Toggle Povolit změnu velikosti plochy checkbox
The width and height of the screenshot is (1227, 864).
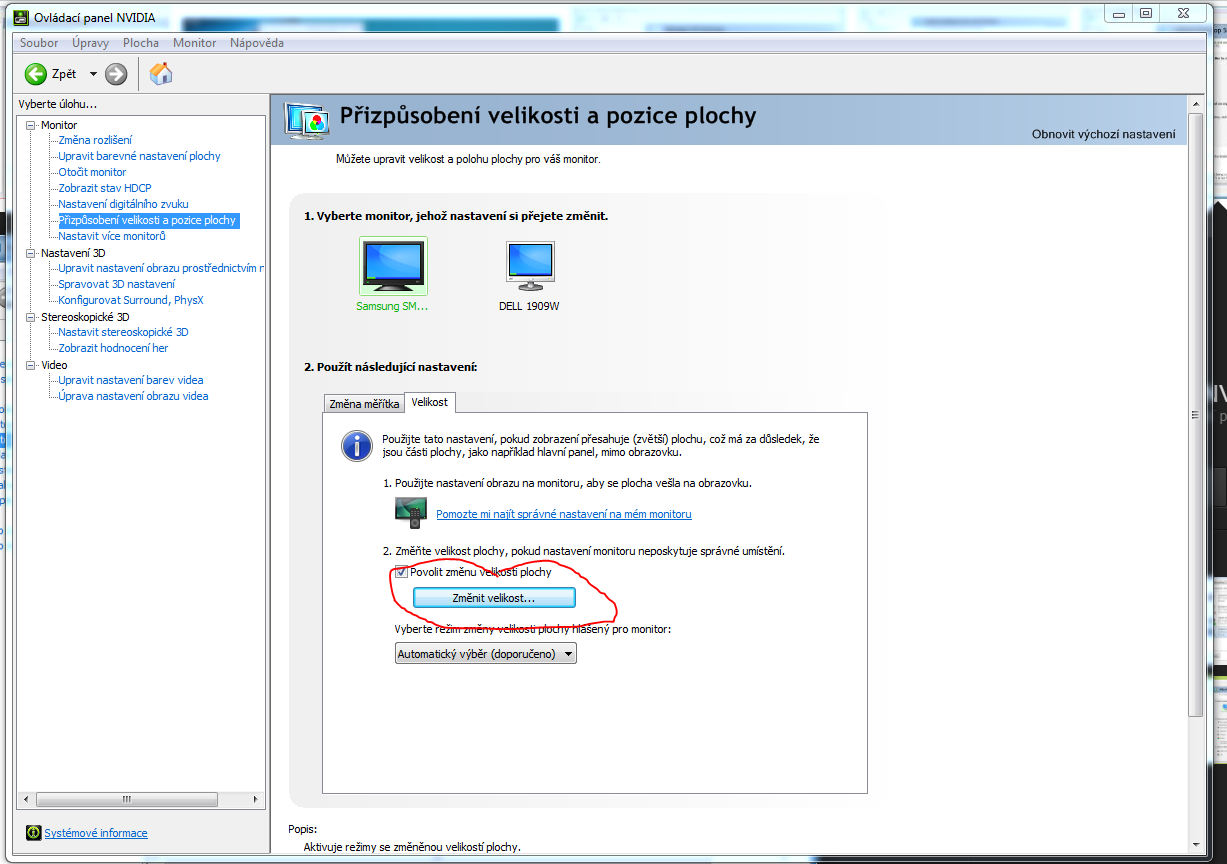coord(402,573)
